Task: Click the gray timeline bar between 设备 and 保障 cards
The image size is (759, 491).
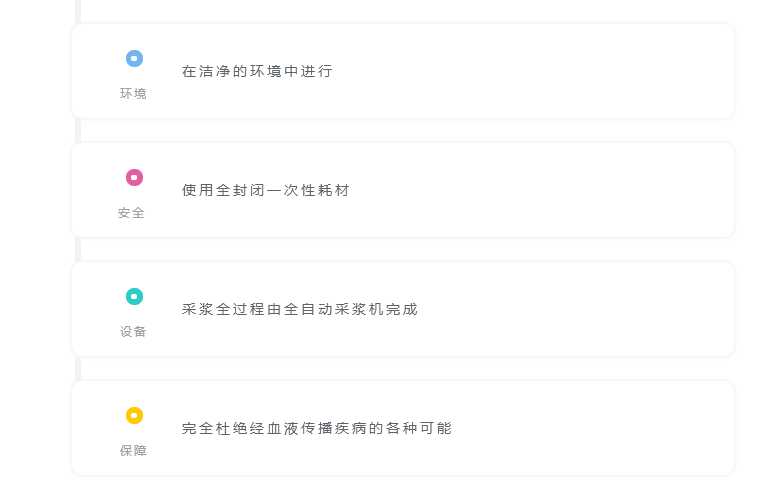Action: [x=78, y=369]
